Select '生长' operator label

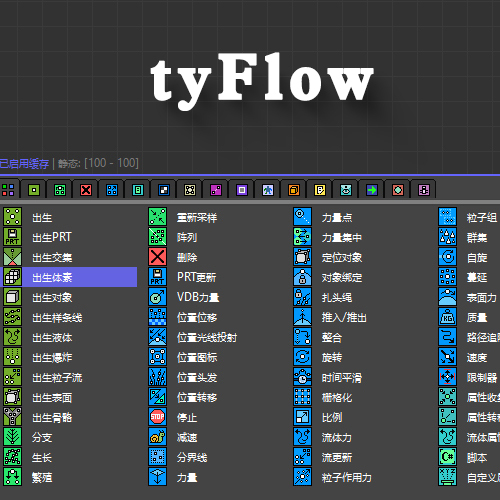click(42, 457)
